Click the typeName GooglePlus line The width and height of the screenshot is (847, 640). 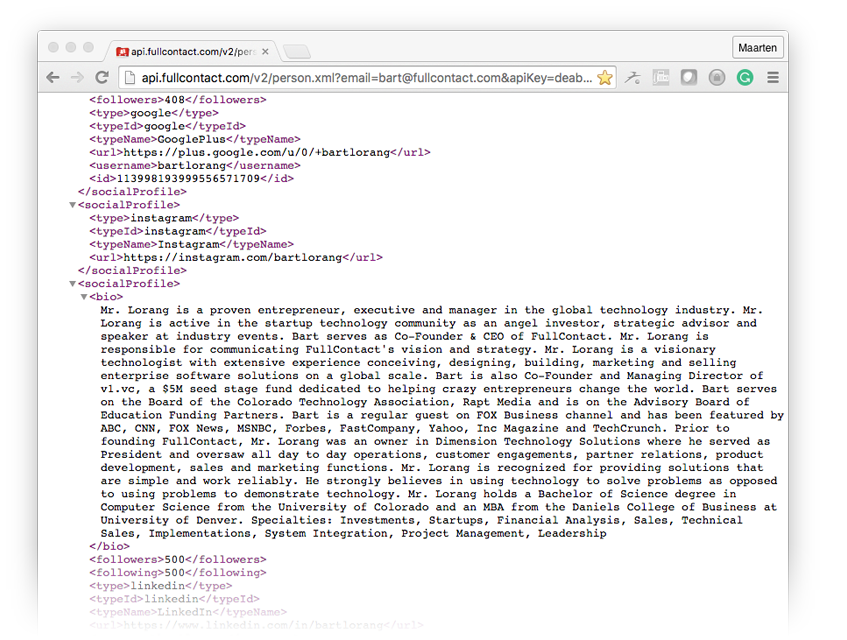(195, 139)
